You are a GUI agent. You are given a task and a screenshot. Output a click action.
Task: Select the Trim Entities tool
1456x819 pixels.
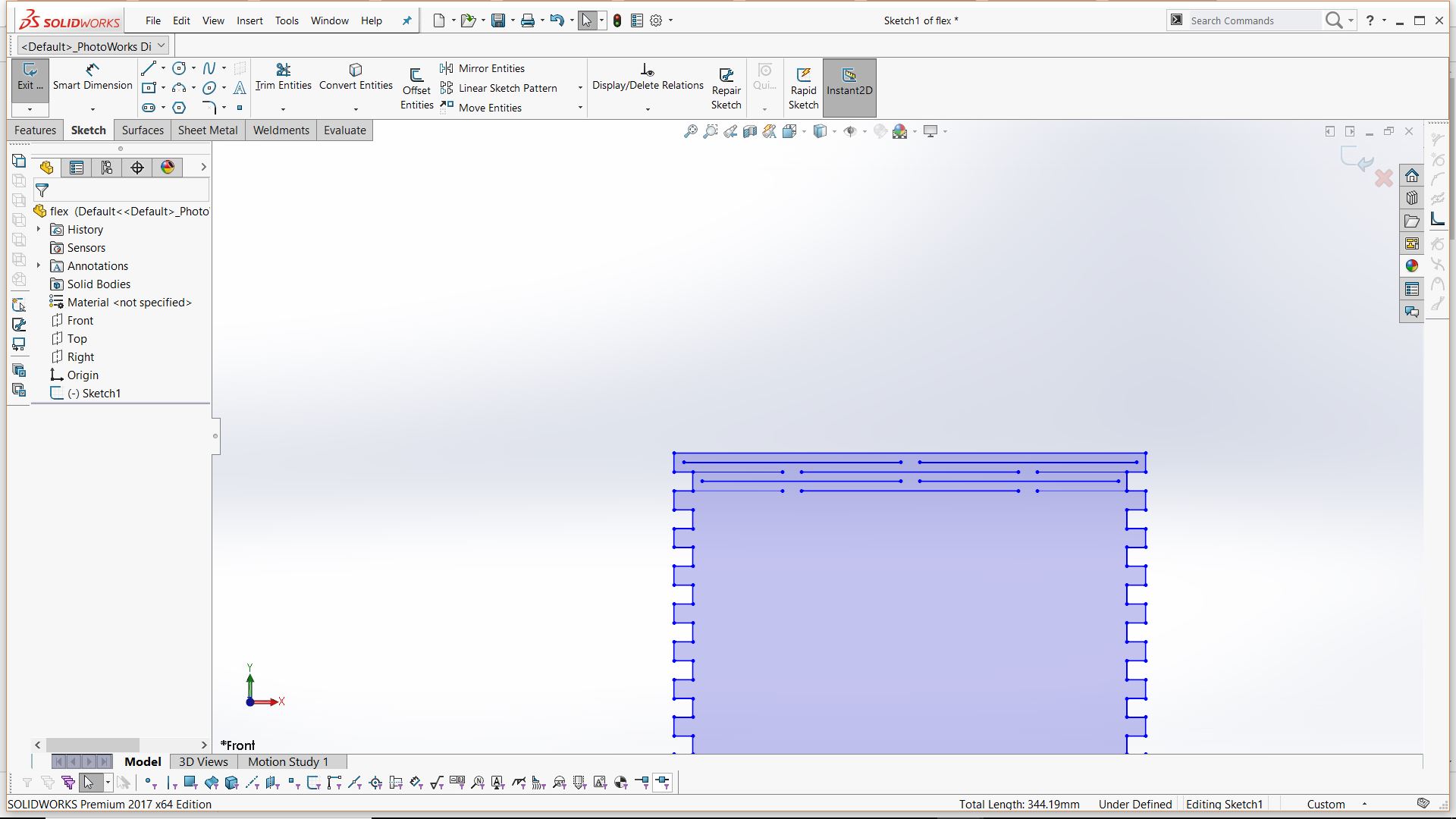283,77
